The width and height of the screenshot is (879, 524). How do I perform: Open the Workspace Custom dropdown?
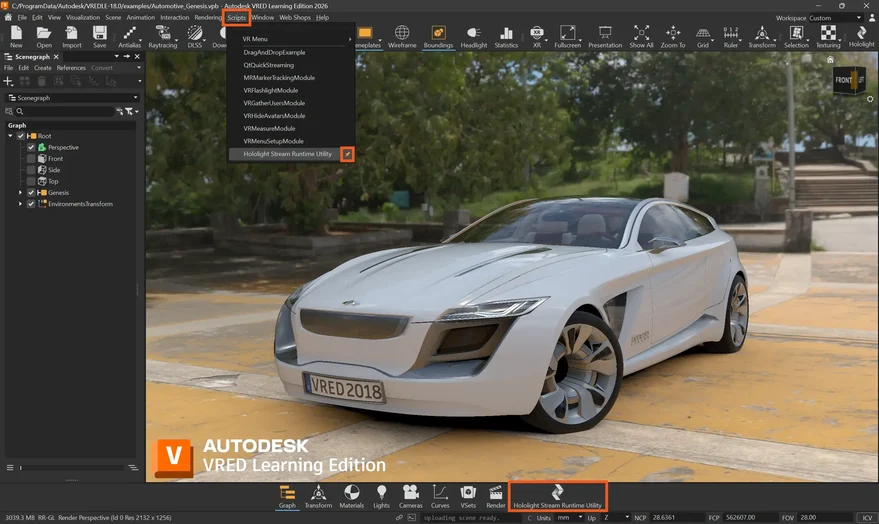[835, 18]
